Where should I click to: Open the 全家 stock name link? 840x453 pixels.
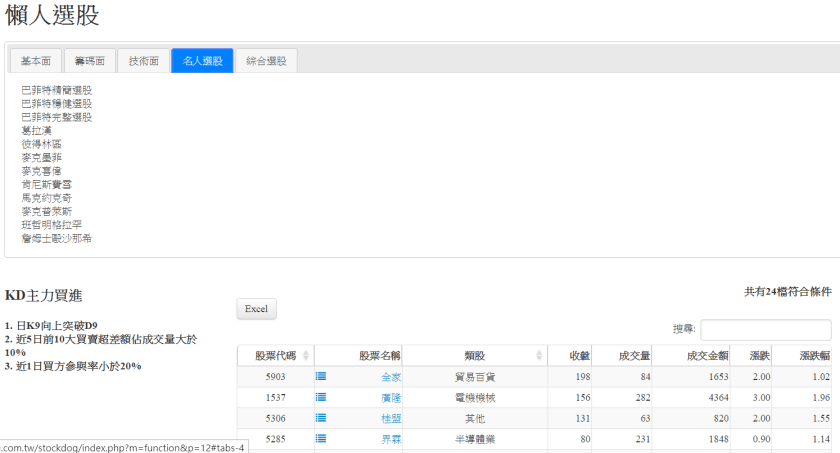[391, 377]
